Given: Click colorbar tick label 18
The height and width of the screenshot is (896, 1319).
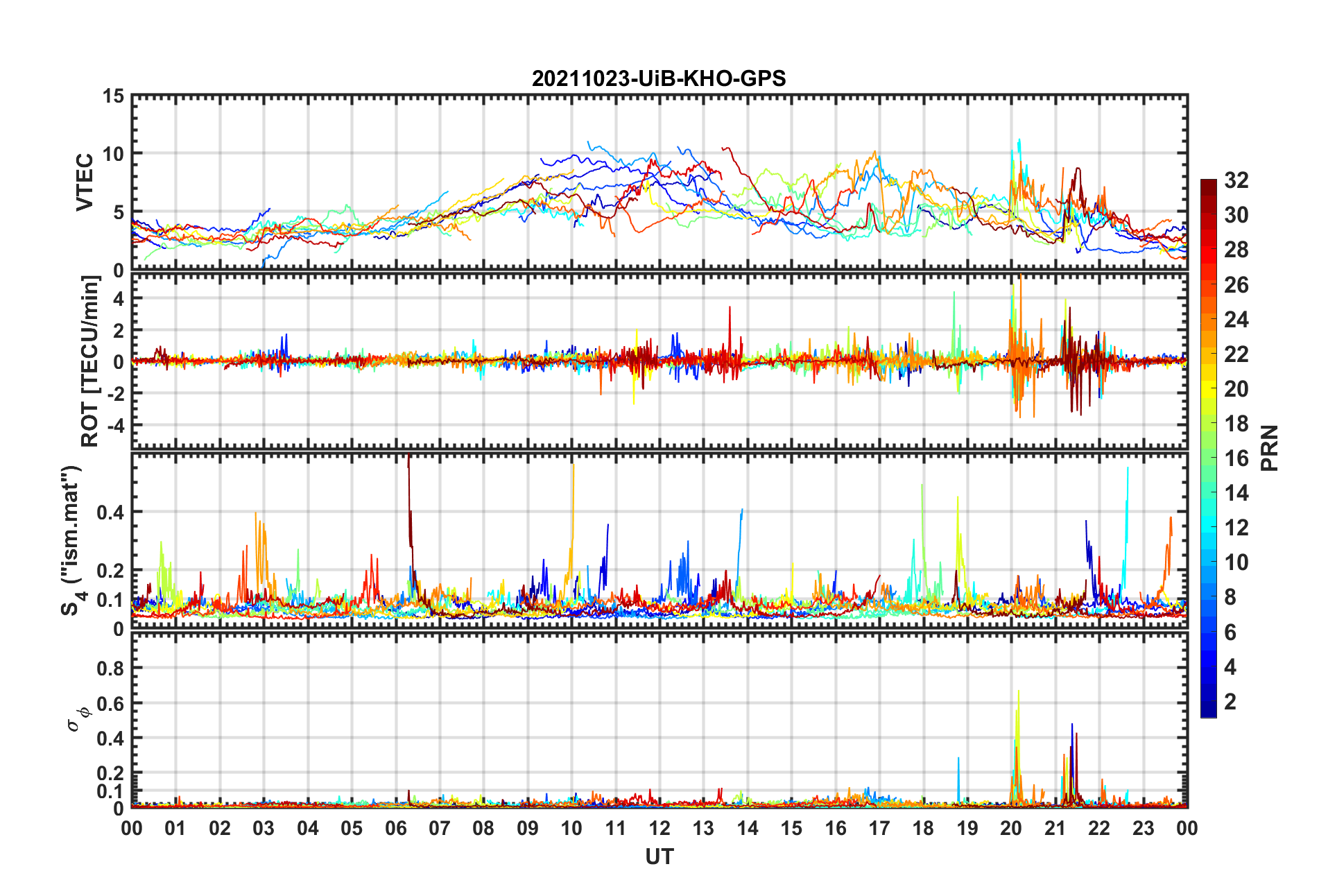Looking at the screenshot, I should coord(1236,424).
